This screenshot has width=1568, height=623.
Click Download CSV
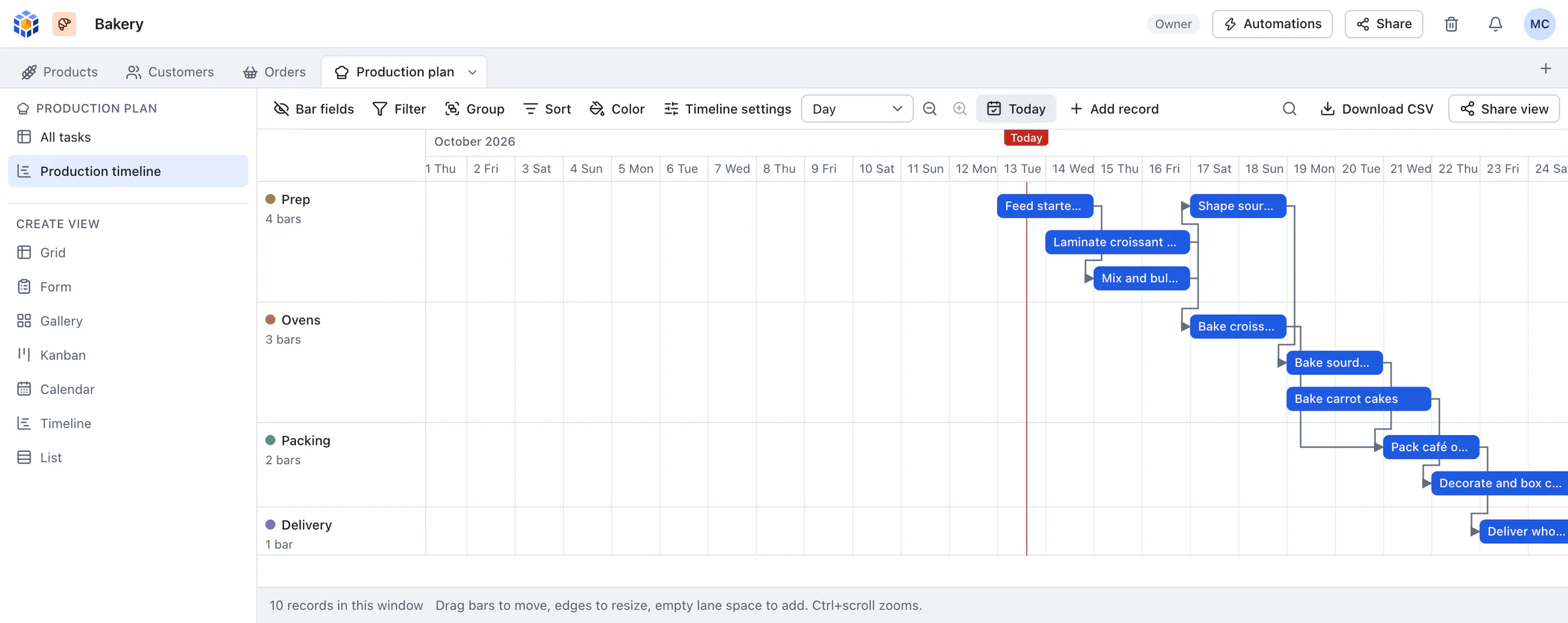point(1377,109)
